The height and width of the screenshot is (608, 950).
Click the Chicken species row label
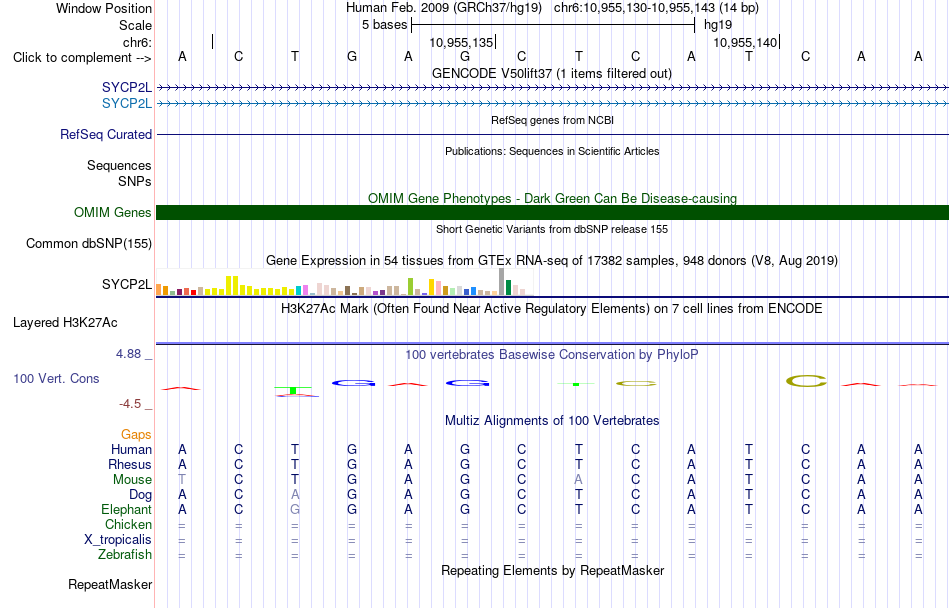point(128,524)
